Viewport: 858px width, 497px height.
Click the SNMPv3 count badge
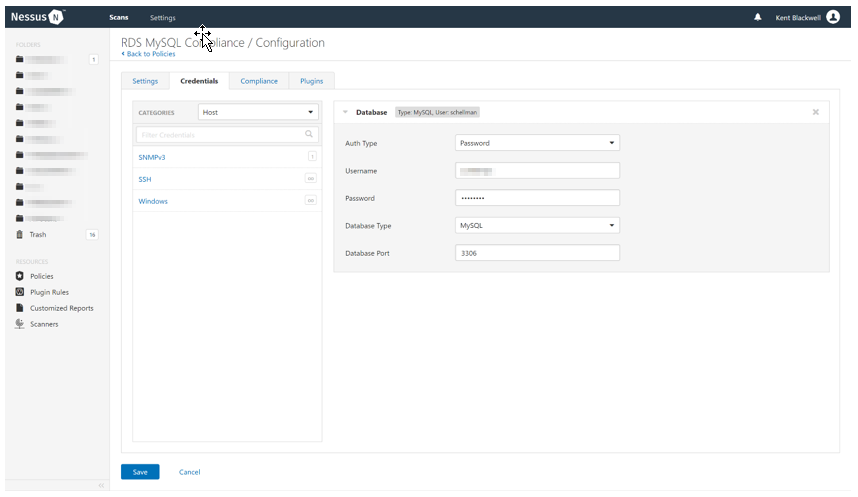tap(312, 157)
